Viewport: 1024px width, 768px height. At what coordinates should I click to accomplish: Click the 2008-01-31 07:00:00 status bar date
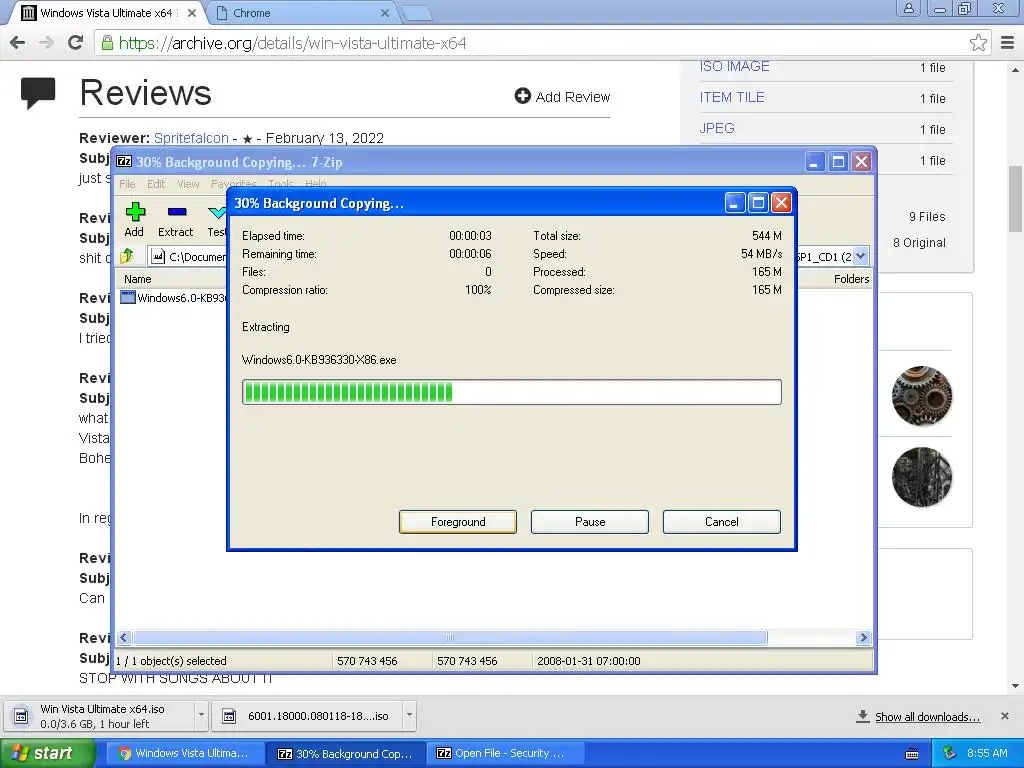pos(588,661)
